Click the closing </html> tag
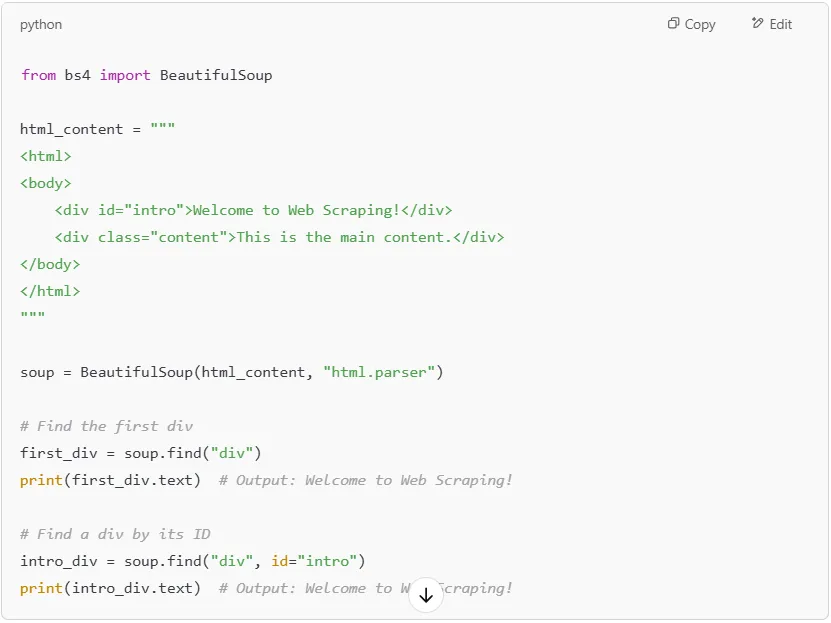The width and height of the screenshot is (831, 623). [50, 291]
